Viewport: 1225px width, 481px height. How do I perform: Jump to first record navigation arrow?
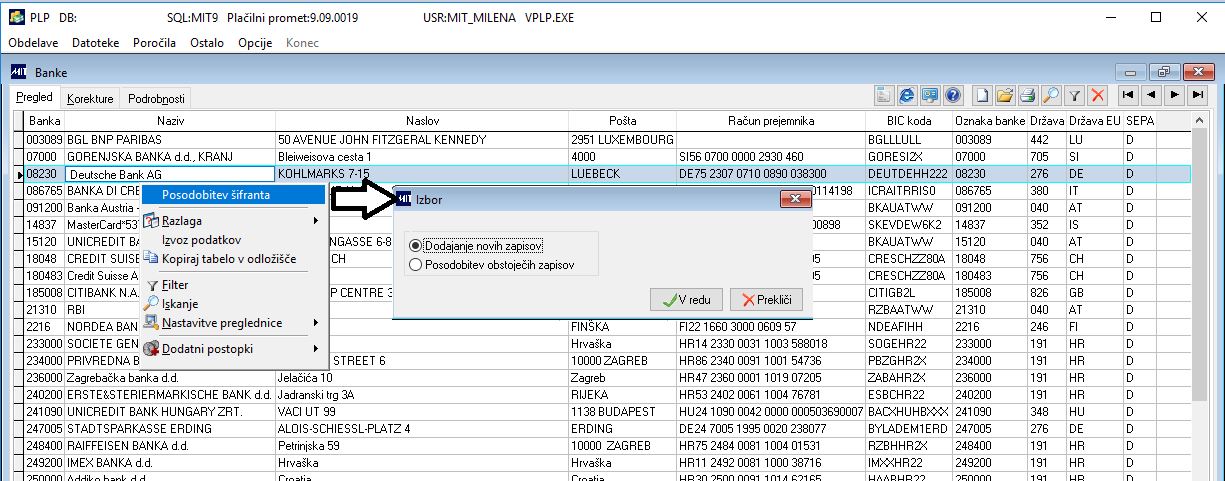tap(1128, 95)
